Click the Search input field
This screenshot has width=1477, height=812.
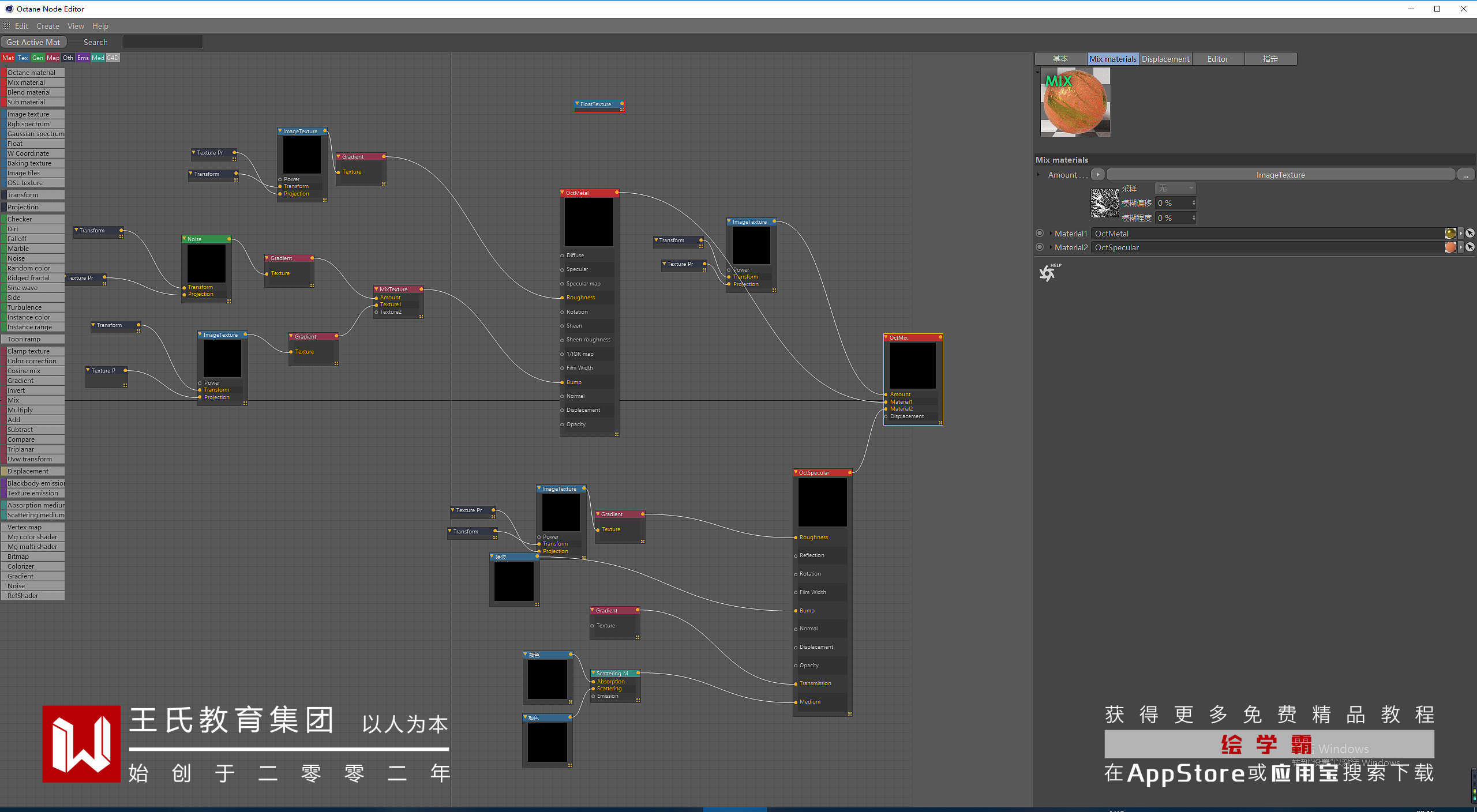(x=163, y=42)
